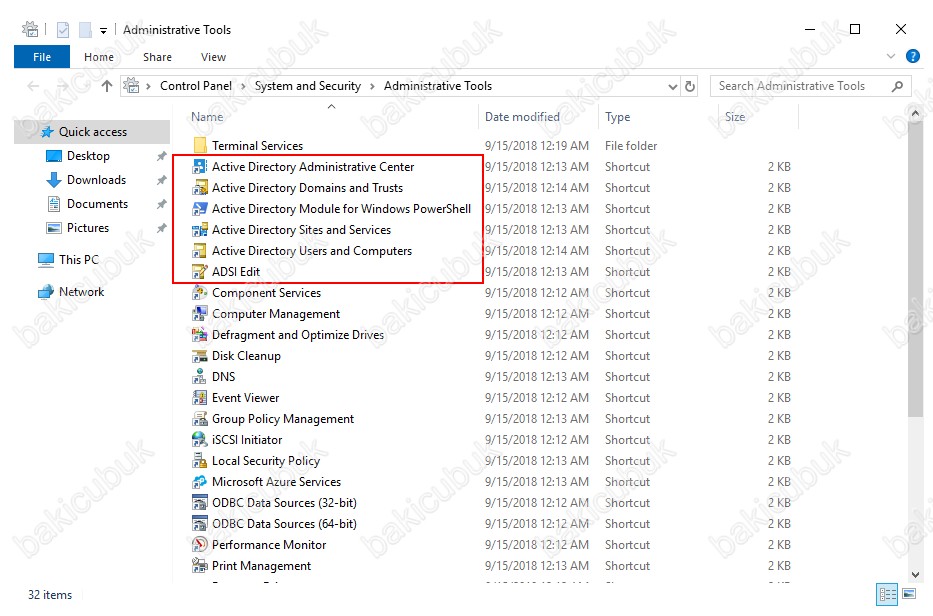Expand chevron after System and Security breadcrumb
Viewport: 933px width, 616px height.
coord(372,87)
